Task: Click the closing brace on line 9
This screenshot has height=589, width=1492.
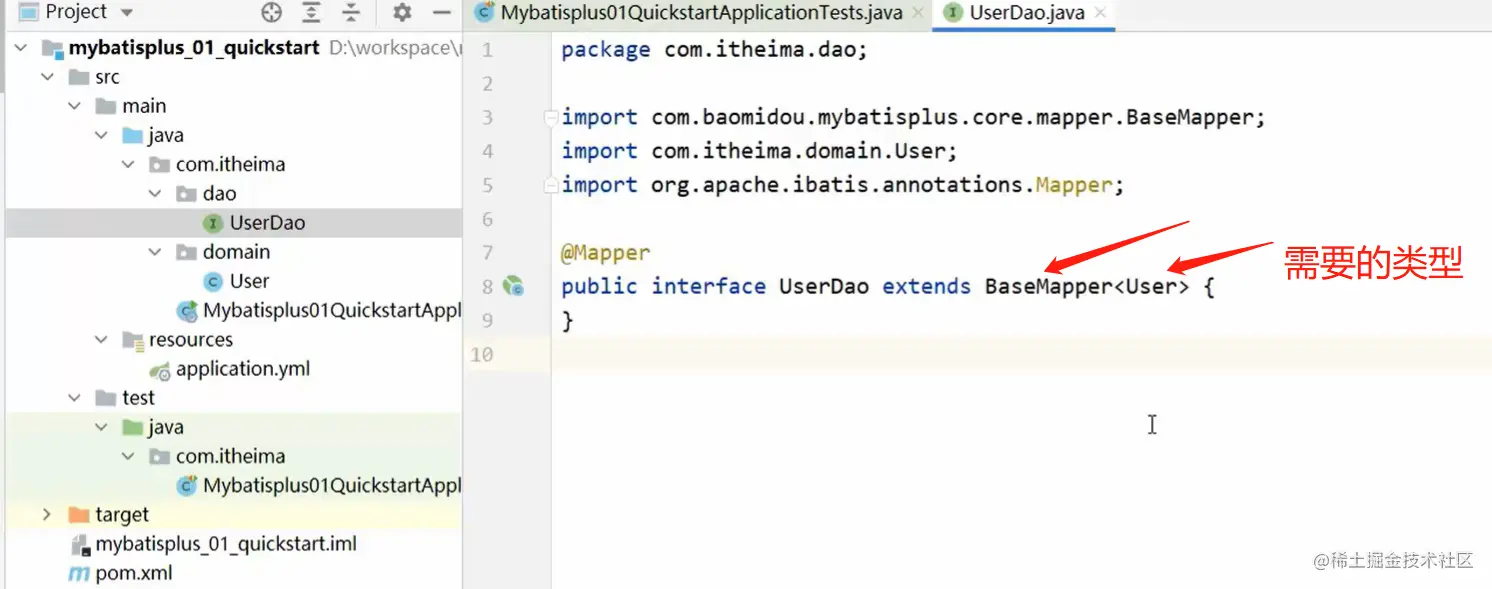Action: pyautogui.click(x=568, y=320)
